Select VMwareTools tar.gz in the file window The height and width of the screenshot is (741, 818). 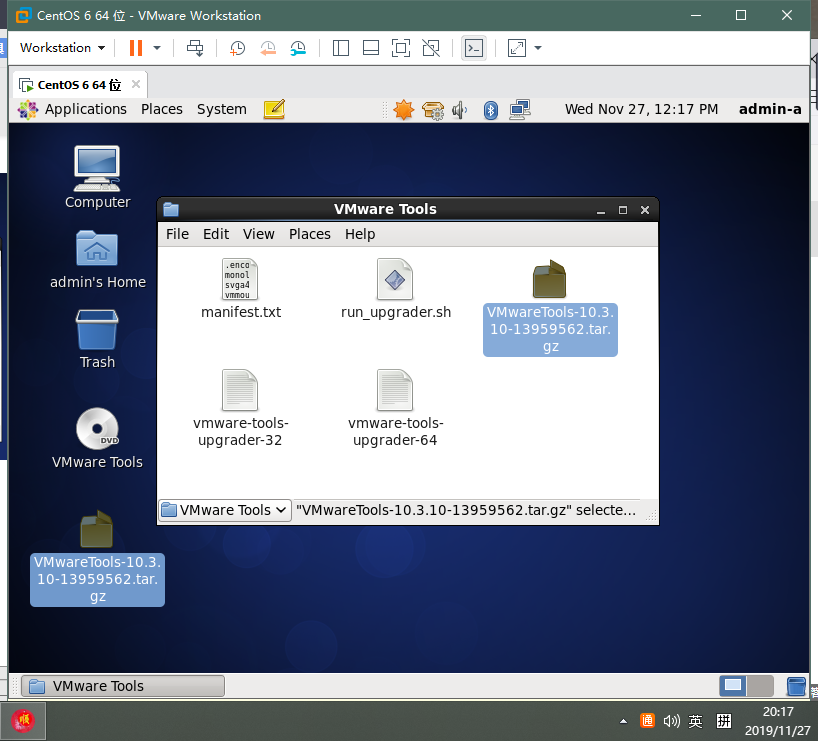click(x=550, y=307)
